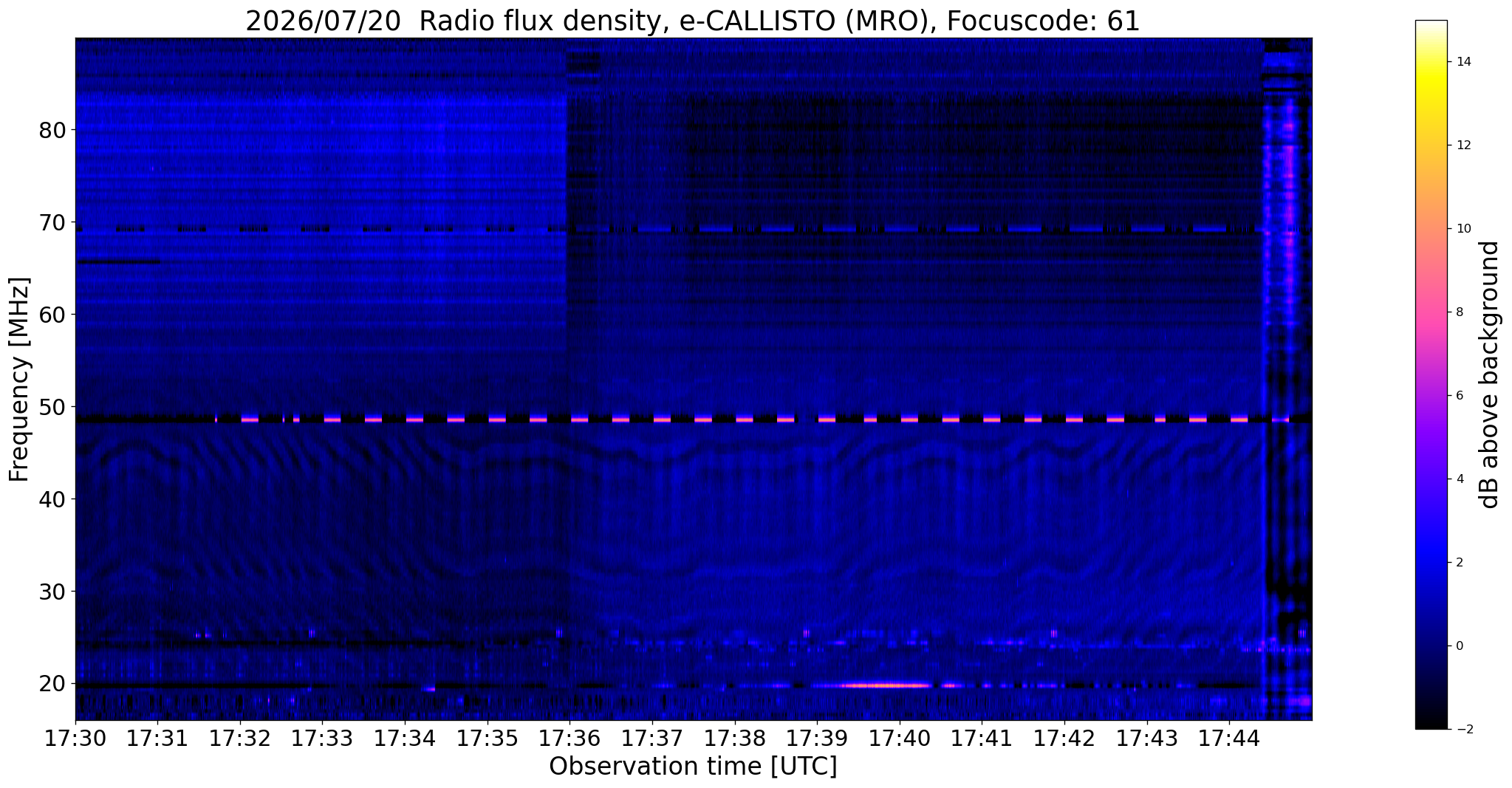The image size is (1512, 788).
Task: Click the 17:34 time tick label
Action: pyautogui.click(x=405, y=739)
